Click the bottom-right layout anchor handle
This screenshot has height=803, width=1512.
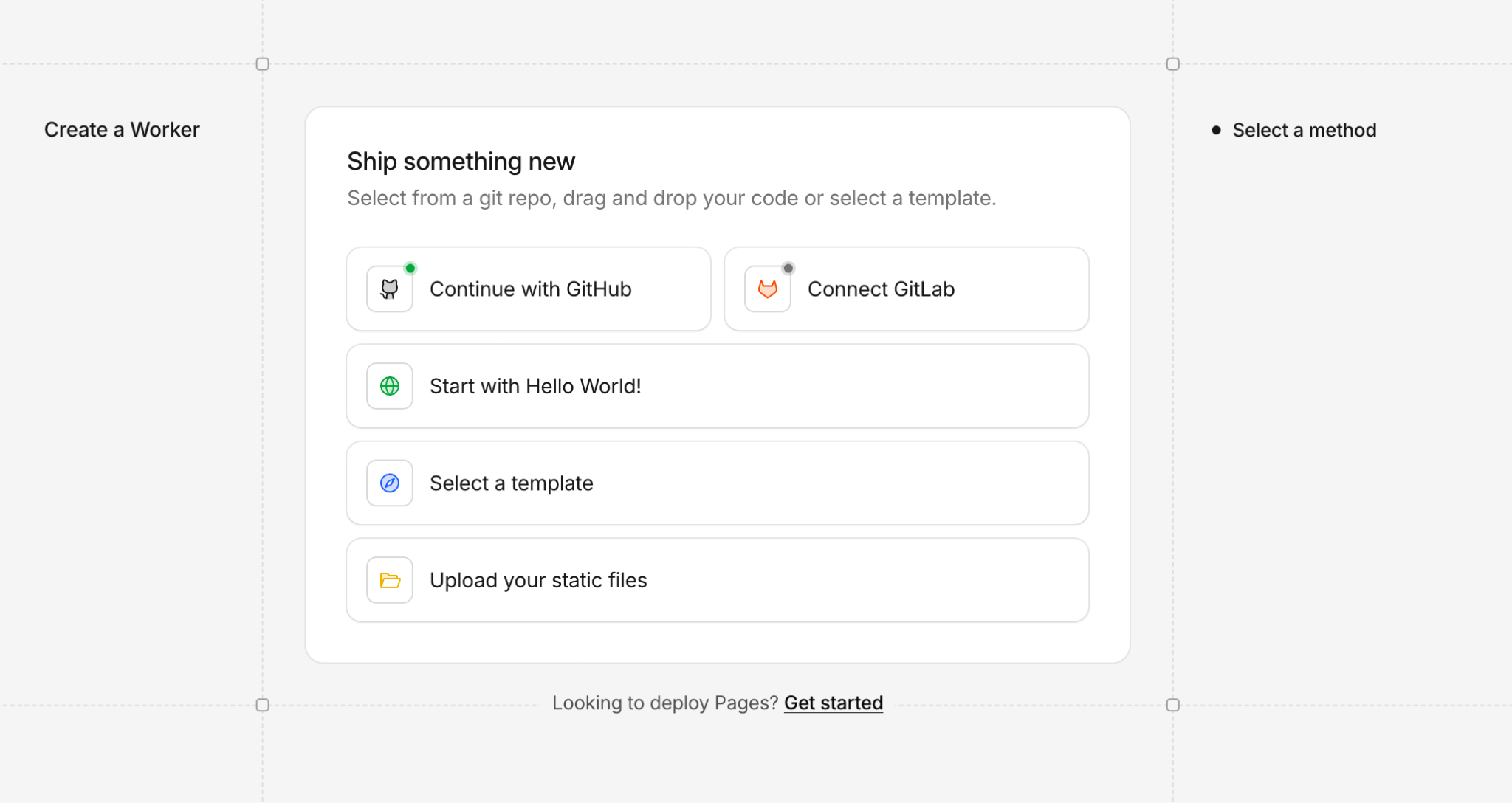(1174, 705)
